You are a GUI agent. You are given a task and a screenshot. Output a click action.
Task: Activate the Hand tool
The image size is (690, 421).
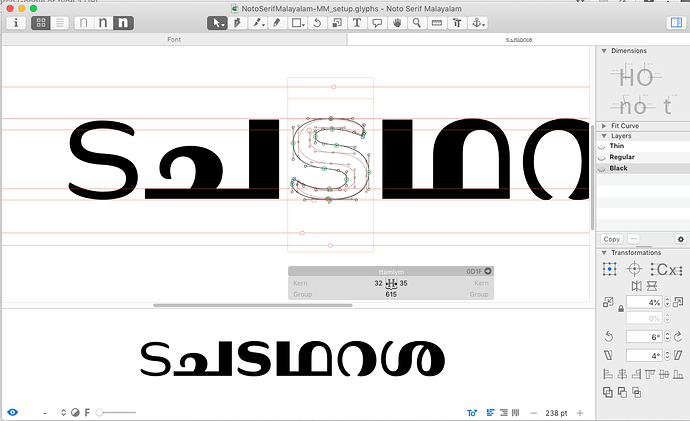397,23
